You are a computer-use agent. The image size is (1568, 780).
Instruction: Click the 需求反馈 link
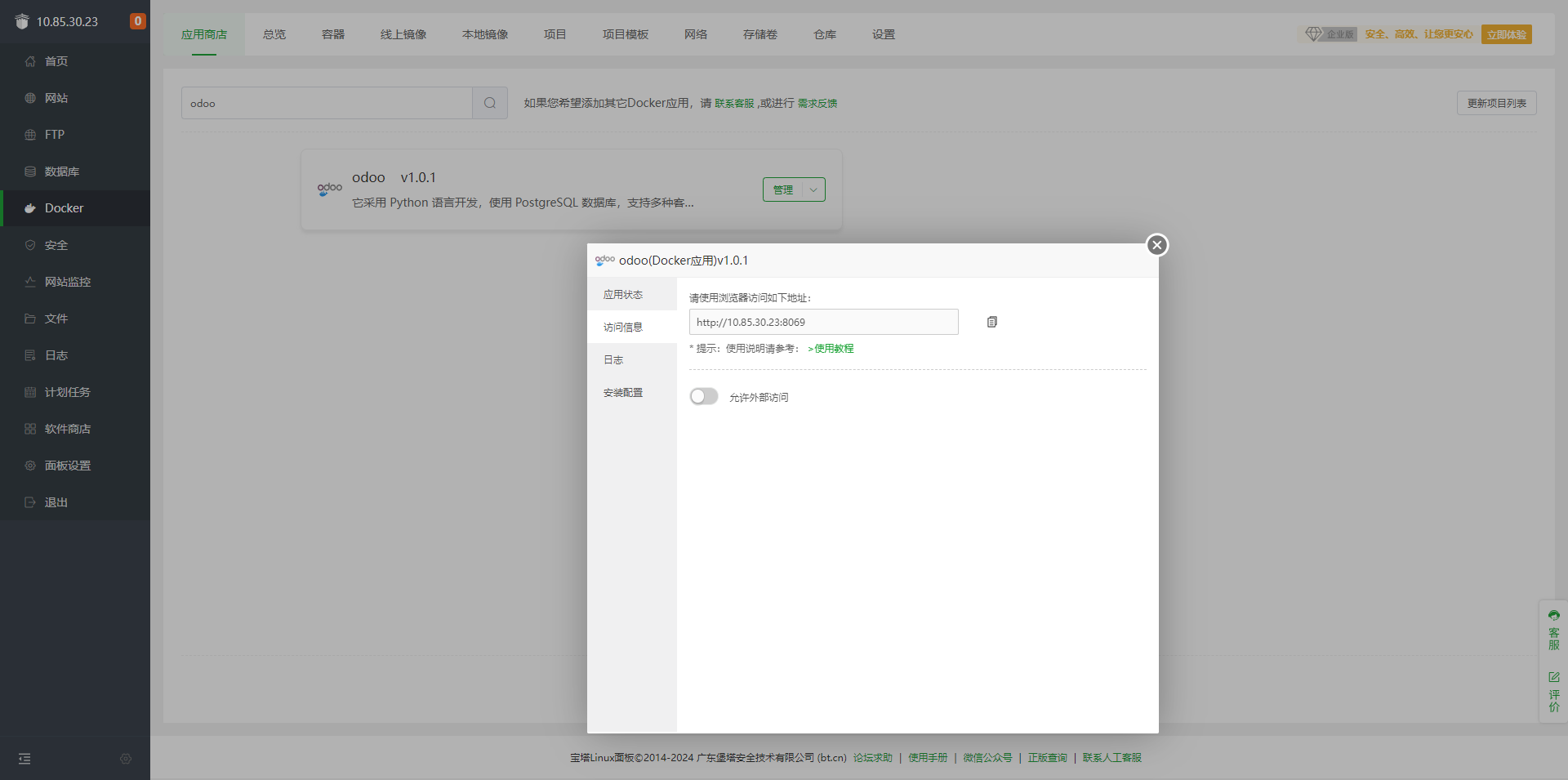point(817,103)
